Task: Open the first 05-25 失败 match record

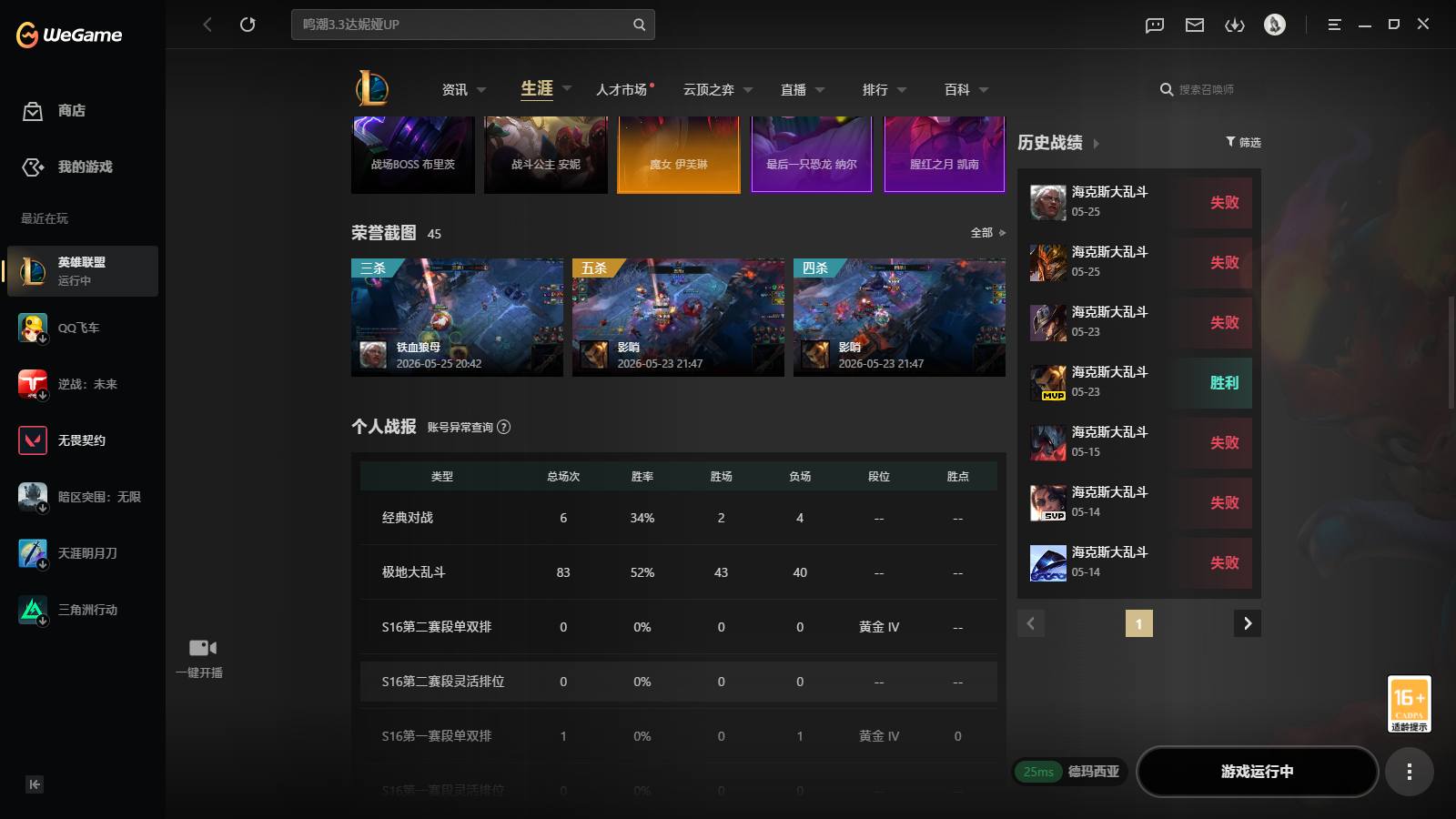Action: [x=1139, y=202]
